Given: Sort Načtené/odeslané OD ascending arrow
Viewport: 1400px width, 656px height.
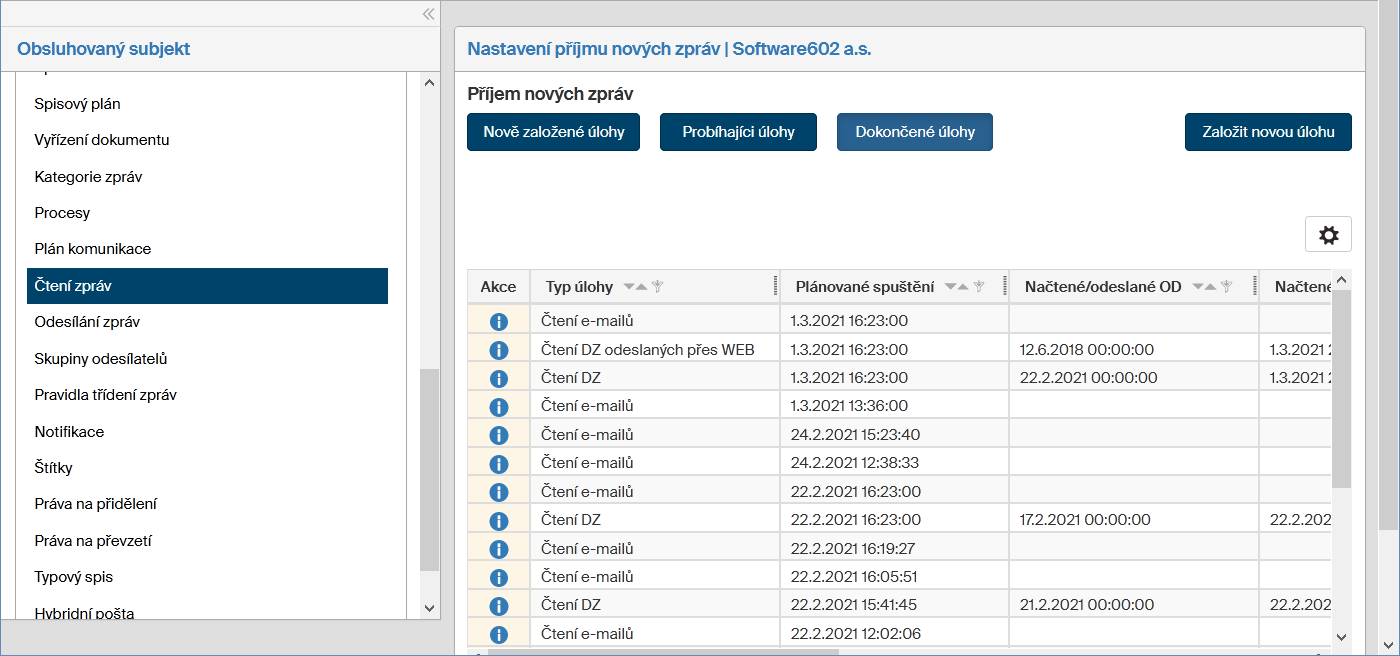Looking at the screenshot, I should coord(1212,287).
